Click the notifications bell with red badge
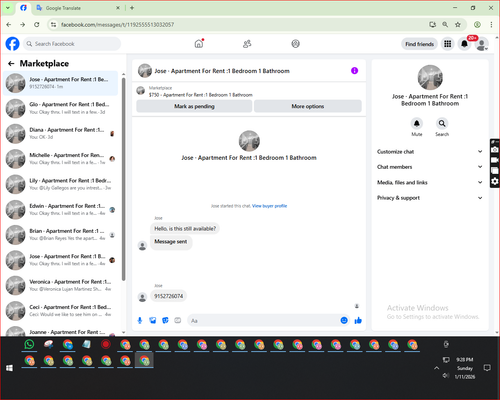The width and height of the screenshot is (500, 400). pyautogui.click(x=464, y=44)
